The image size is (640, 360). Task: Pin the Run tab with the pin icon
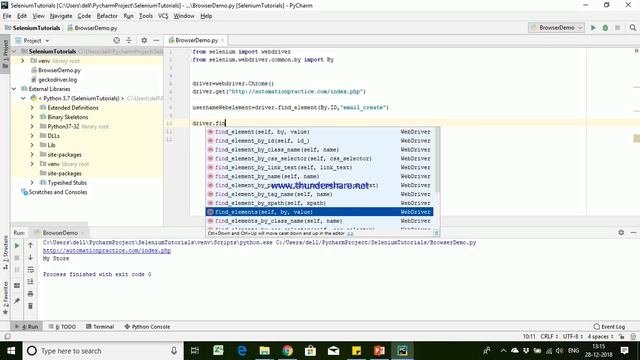coord(17,301)
